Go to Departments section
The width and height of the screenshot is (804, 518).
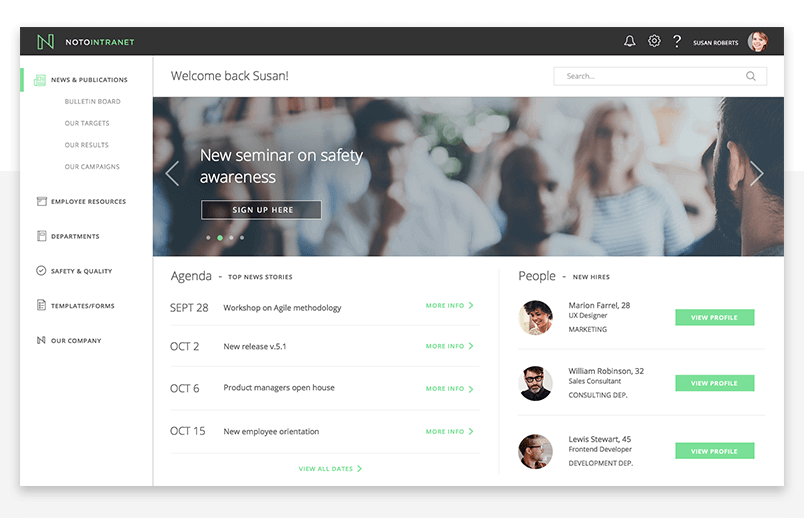point(75,236)
